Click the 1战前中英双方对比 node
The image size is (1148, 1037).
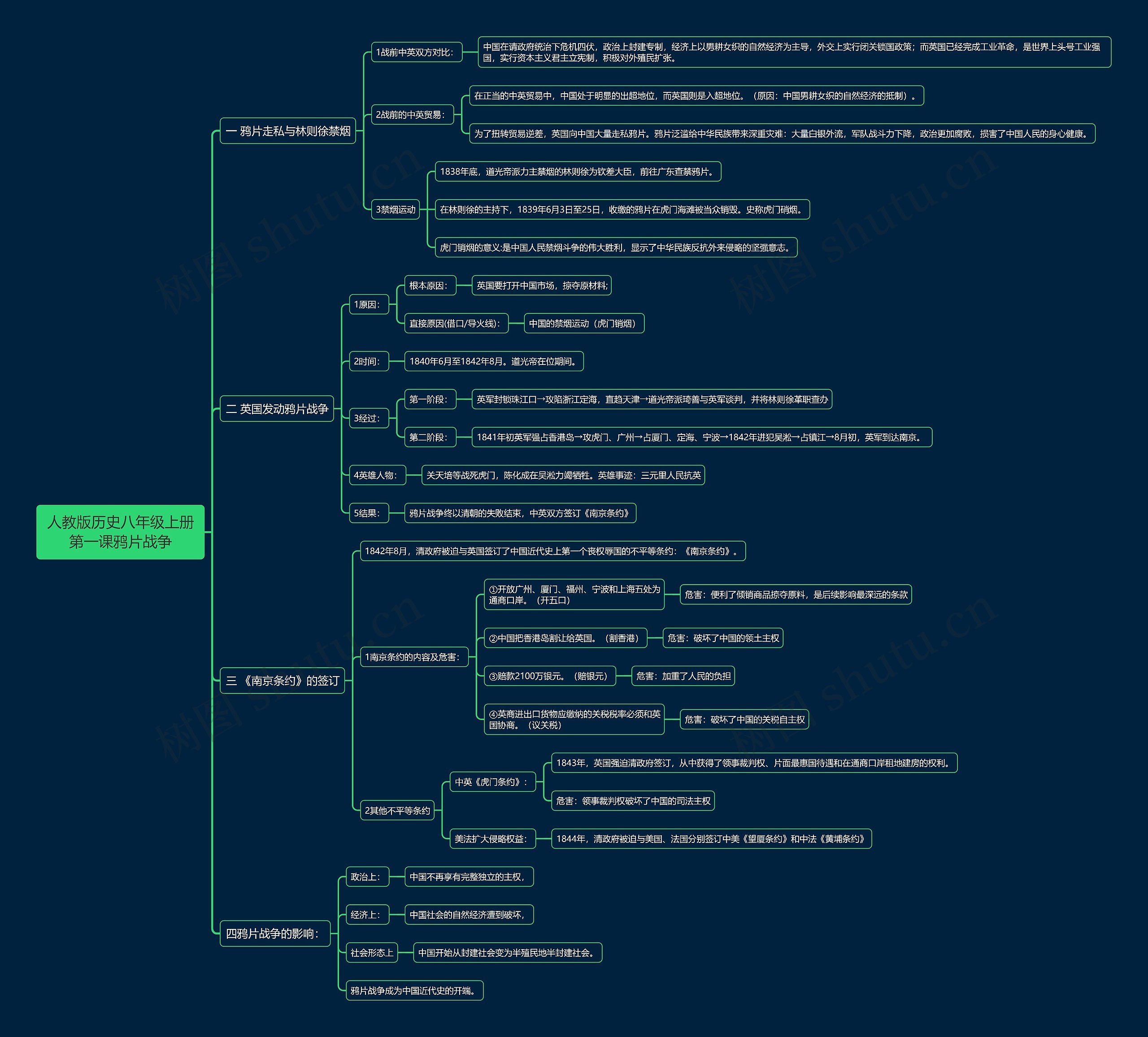416,52
